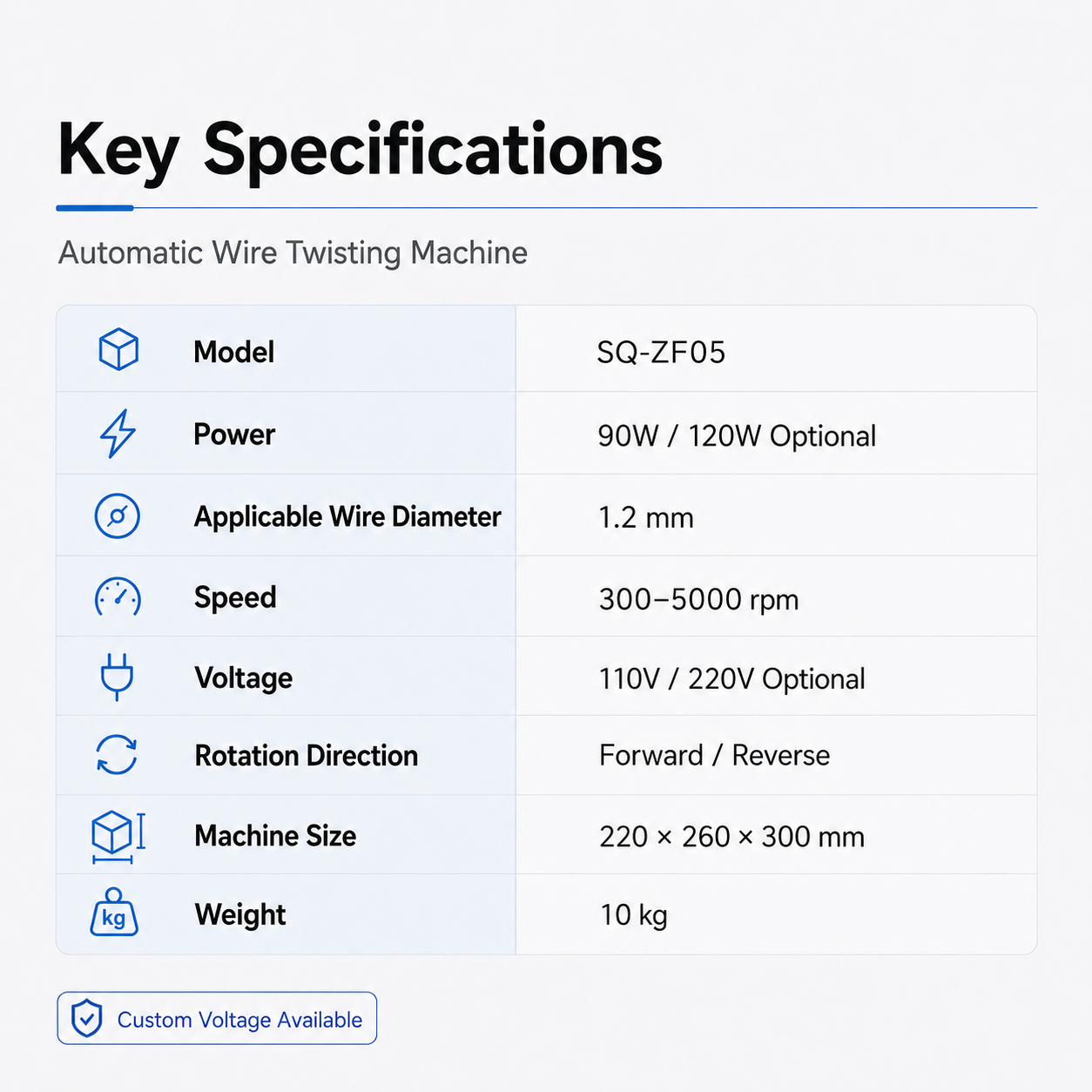Click the Machine Size box icon

118,836
